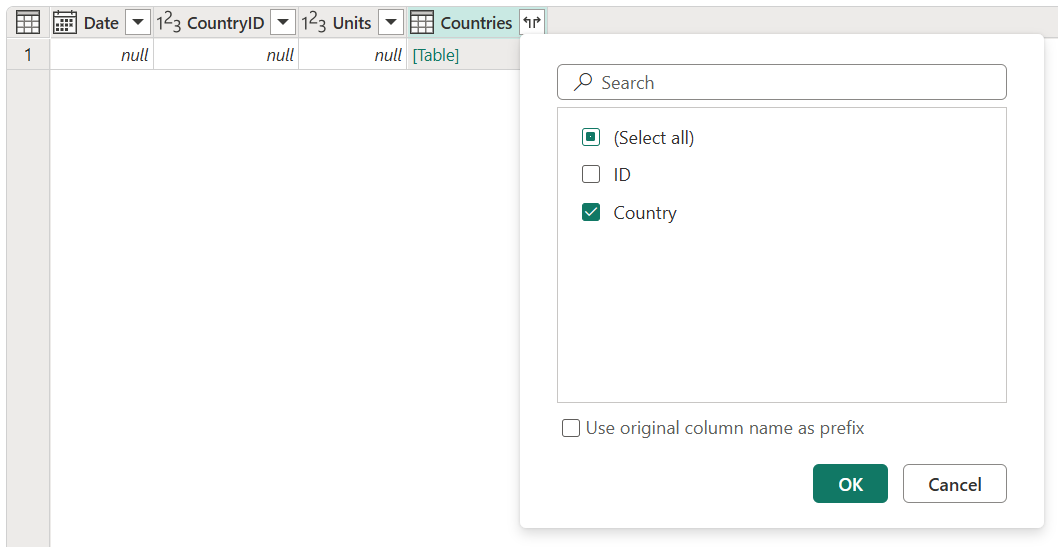The height and width of the screenshot is (547, 1058).
Task: Click the Date column calendar type icon
Action: 65,23
